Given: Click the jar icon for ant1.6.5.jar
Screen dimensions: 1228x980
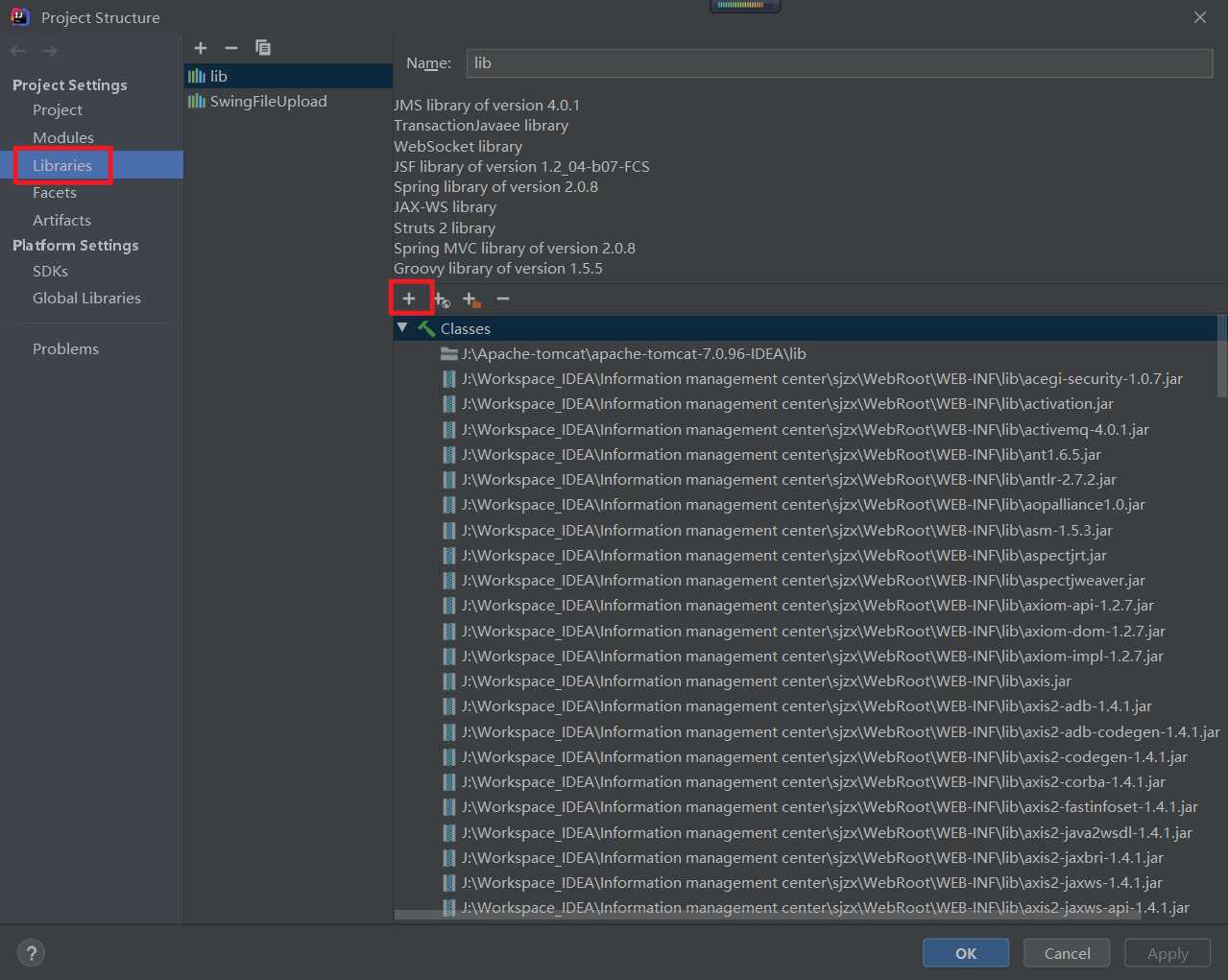Looking at the screenshot, I should coord(449,455).
